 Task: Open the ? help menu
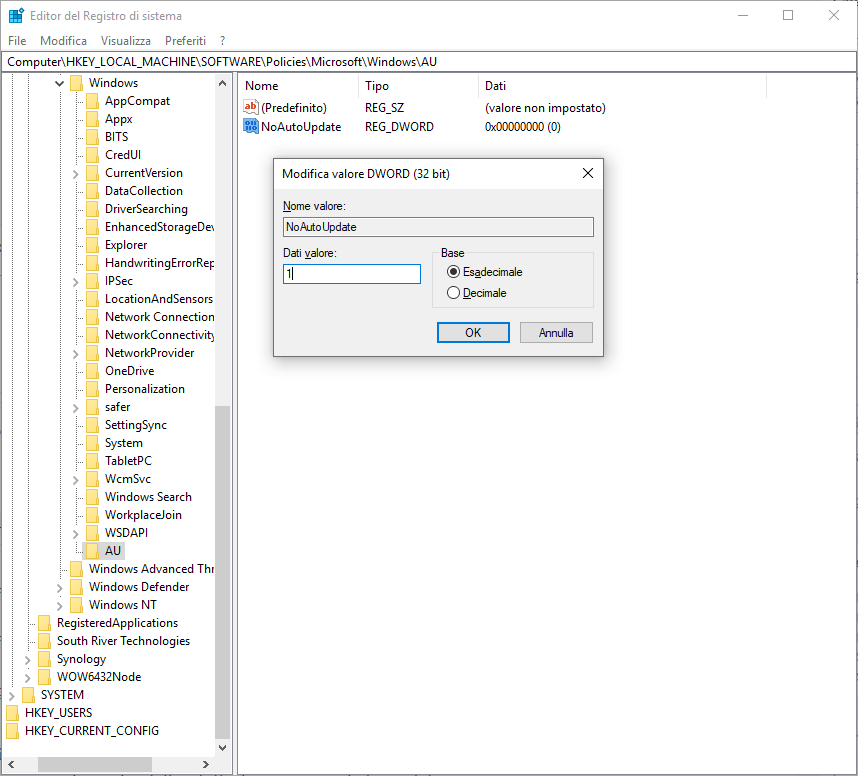tap(223, 40)
